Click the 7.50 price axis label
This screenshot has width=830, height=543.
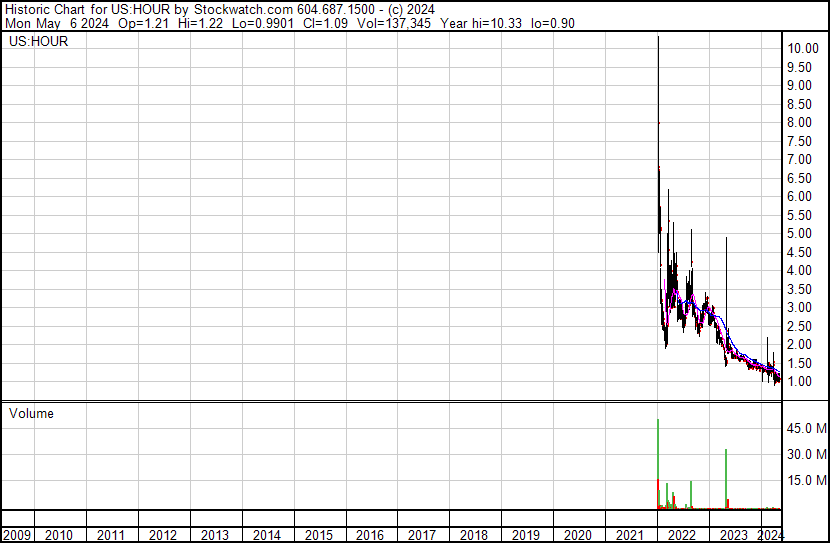801,141
